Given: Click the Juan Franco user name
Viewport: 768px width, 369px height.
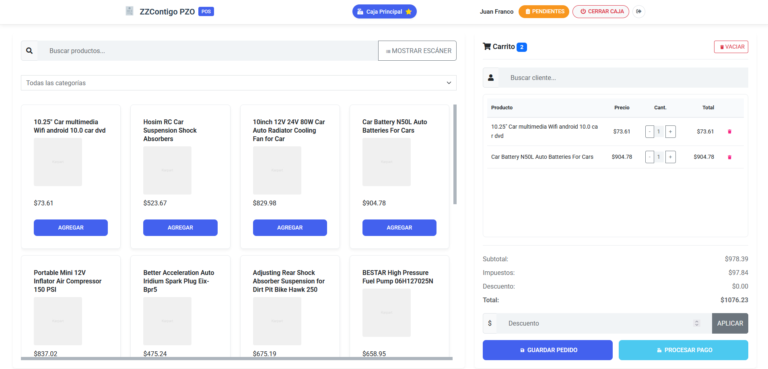Looking at the screenshot, I should pyautogui.click(x=497, y=11).
